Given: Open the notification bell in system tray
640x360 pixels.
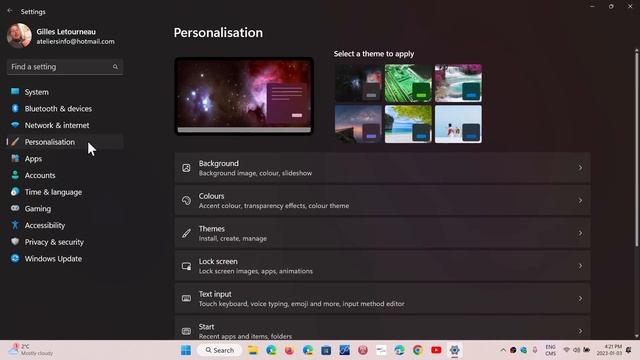Looking at the screenshot, I should pos(629,350).
